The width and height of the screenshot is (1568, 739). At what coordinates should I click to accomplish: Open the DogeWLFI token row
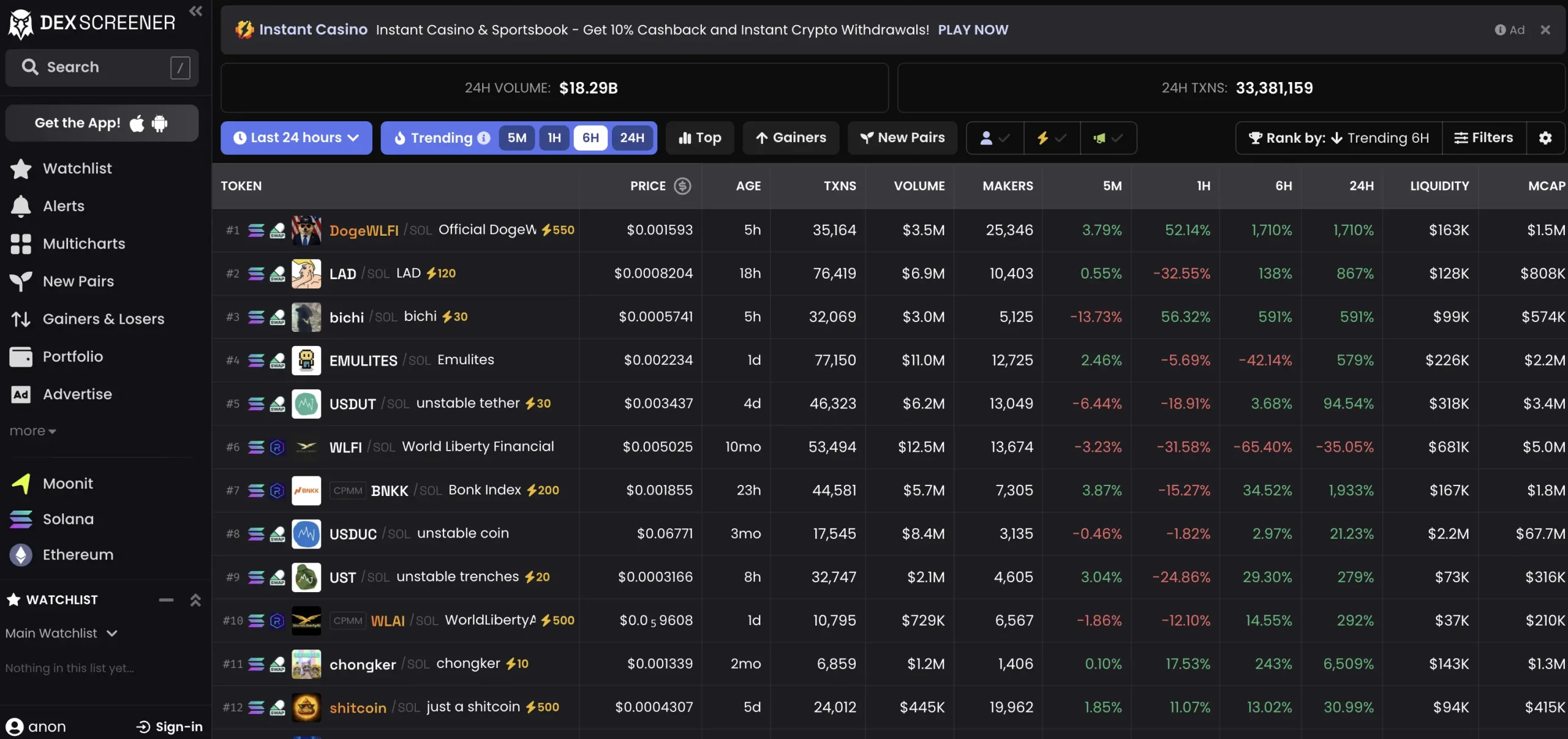click(890, 230)
